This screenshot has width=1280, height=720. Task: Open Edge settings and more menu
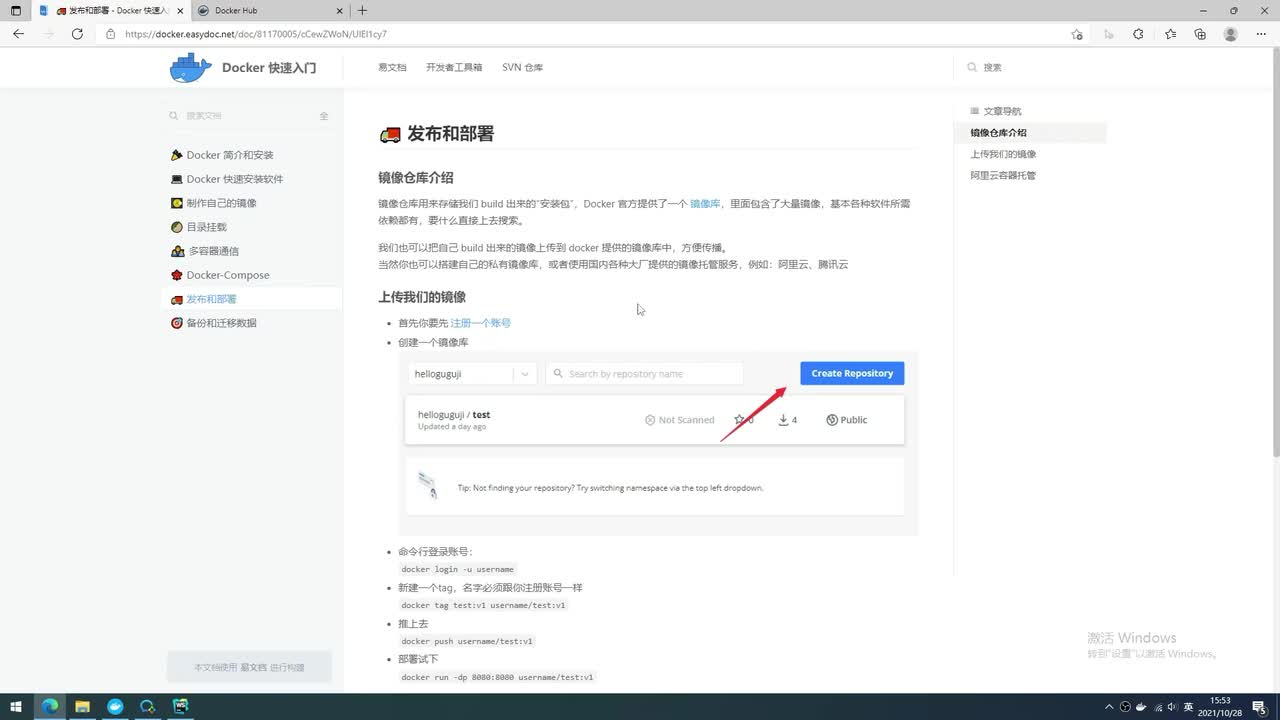click(1261, 34)
